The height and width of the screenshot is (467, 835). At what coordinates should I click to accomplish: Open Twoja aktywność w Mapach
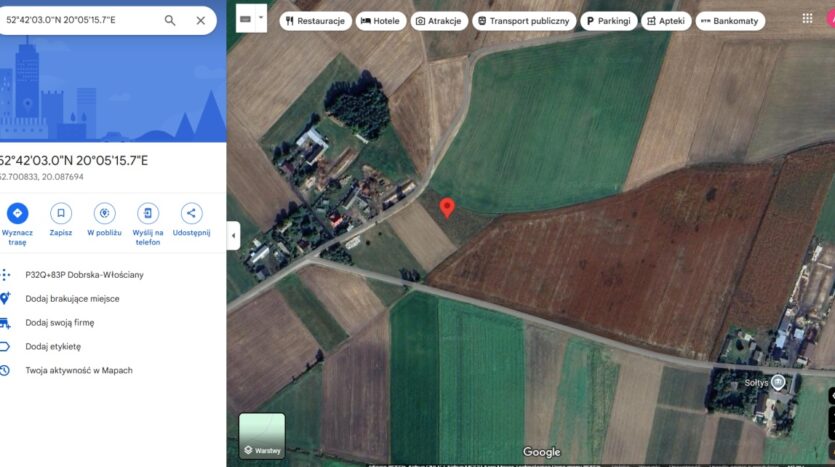[x=79, y=370]
